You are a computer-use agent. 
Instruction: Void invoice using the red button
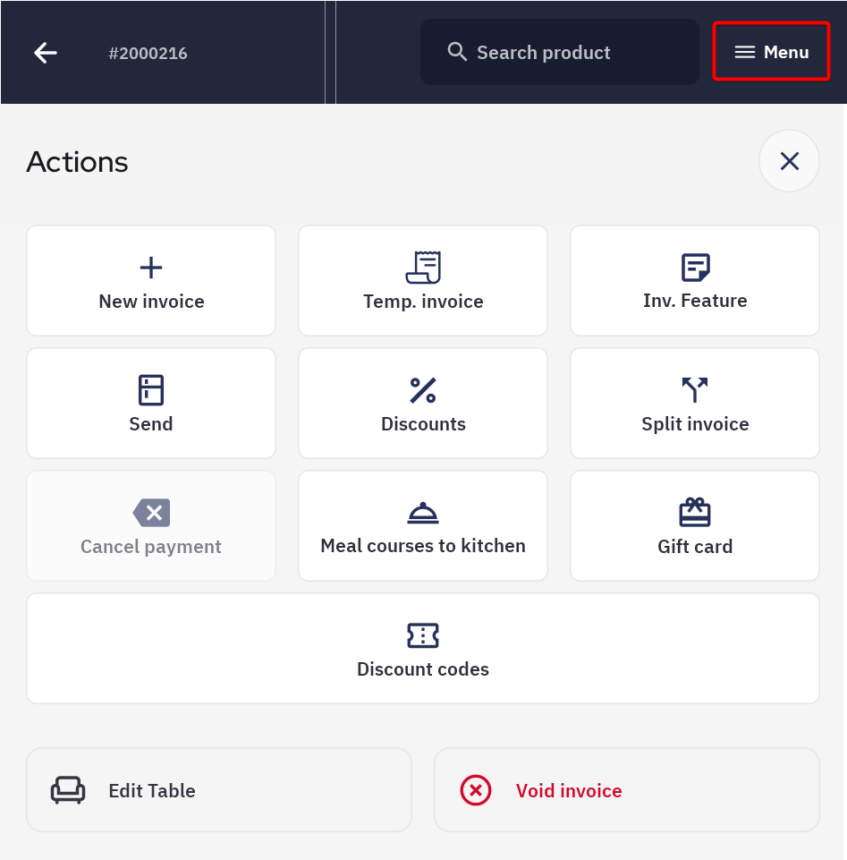[x=626, y=790]
